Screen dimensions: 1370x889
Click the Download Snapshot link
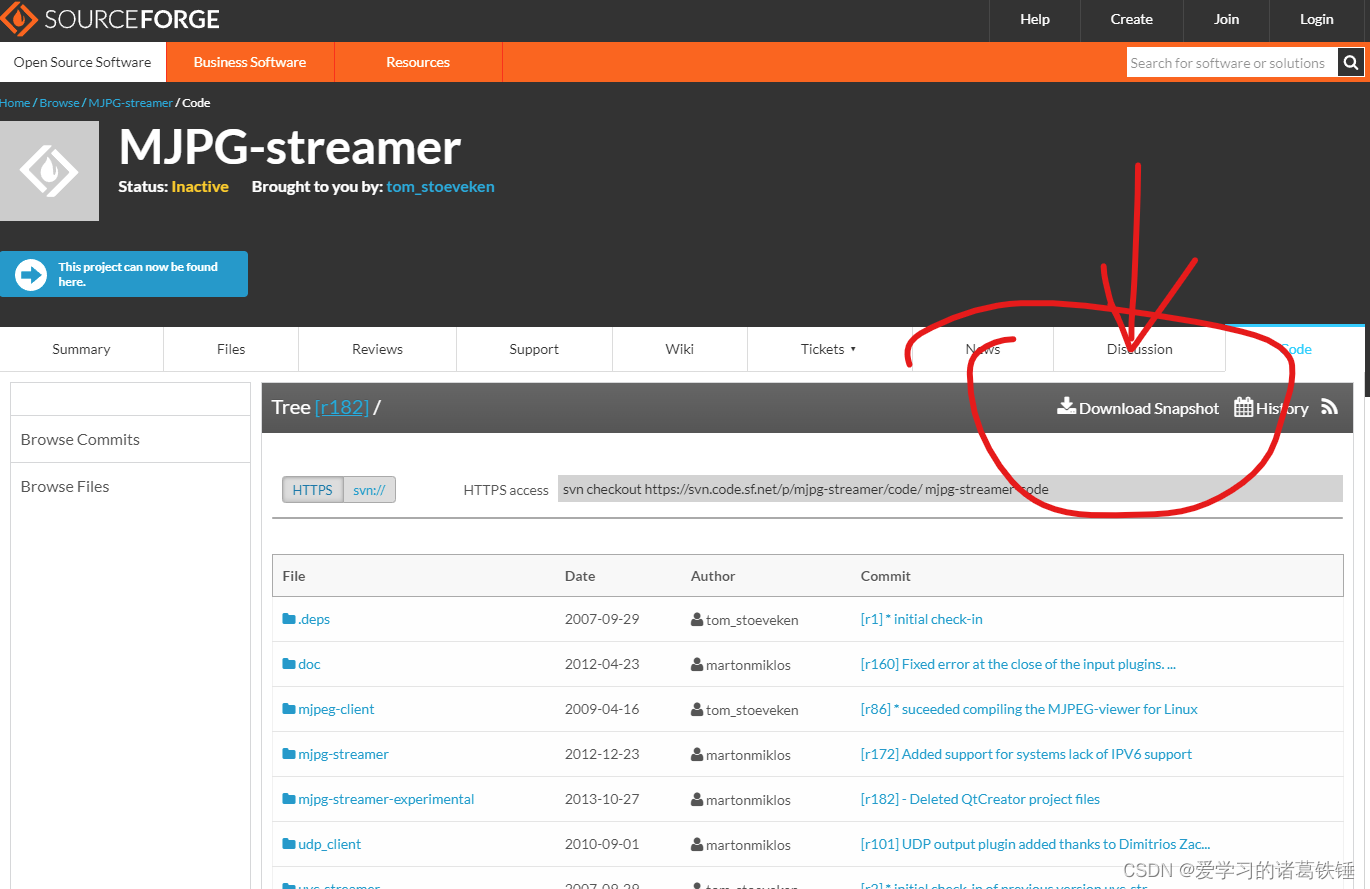(x=1139, y=408)
